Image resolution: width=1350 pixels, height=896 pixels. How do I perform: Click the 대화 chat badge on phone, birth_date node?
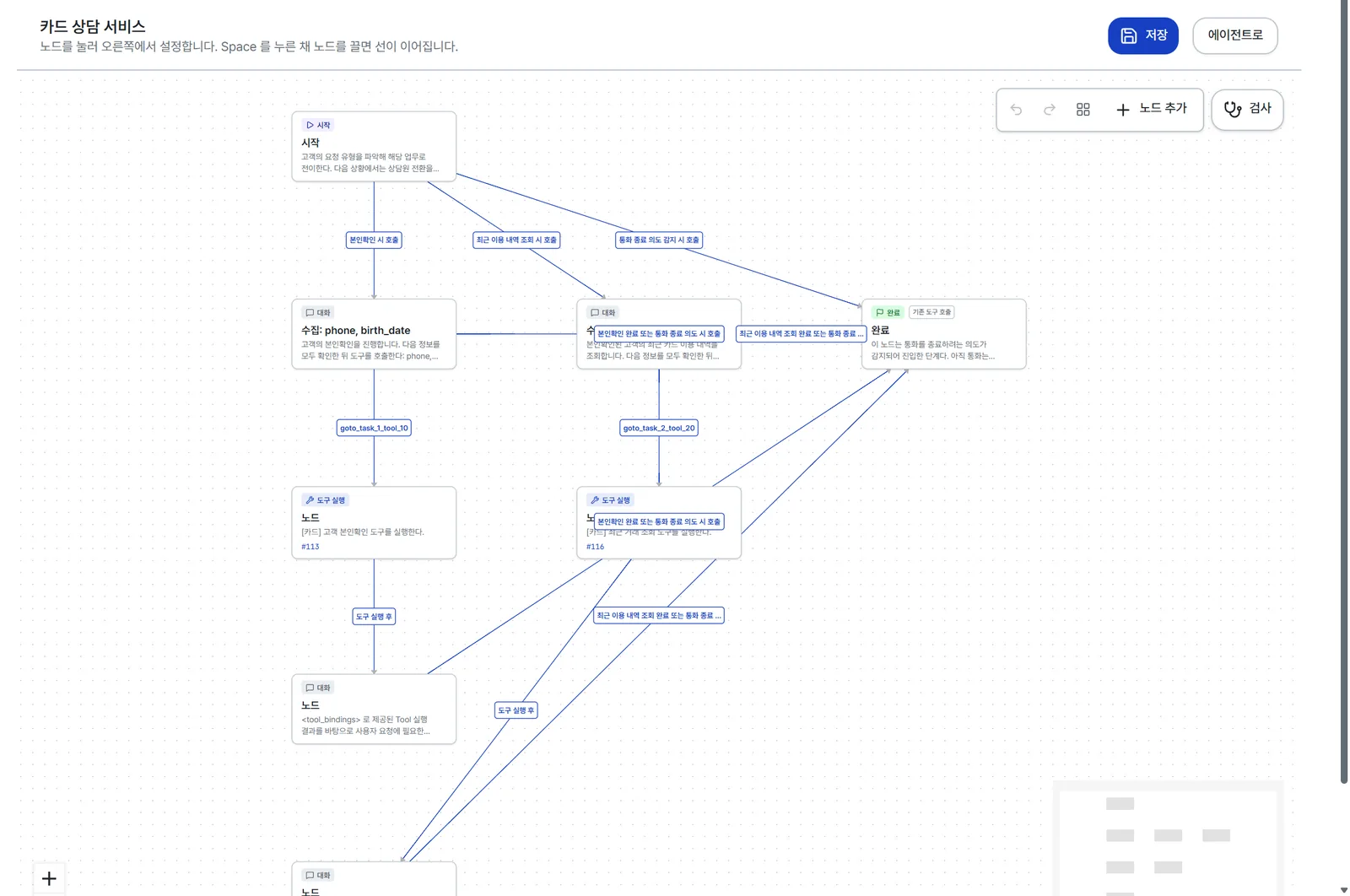318,312
